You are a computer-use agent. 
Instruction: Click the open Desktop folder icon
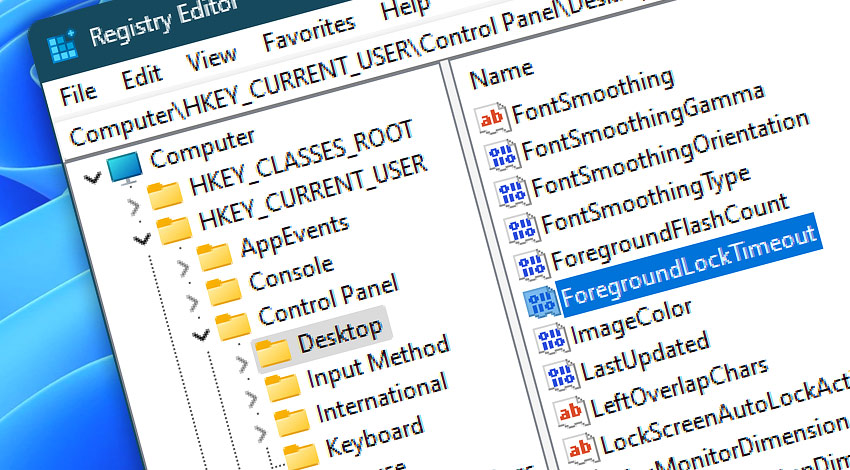click(273, 353)
